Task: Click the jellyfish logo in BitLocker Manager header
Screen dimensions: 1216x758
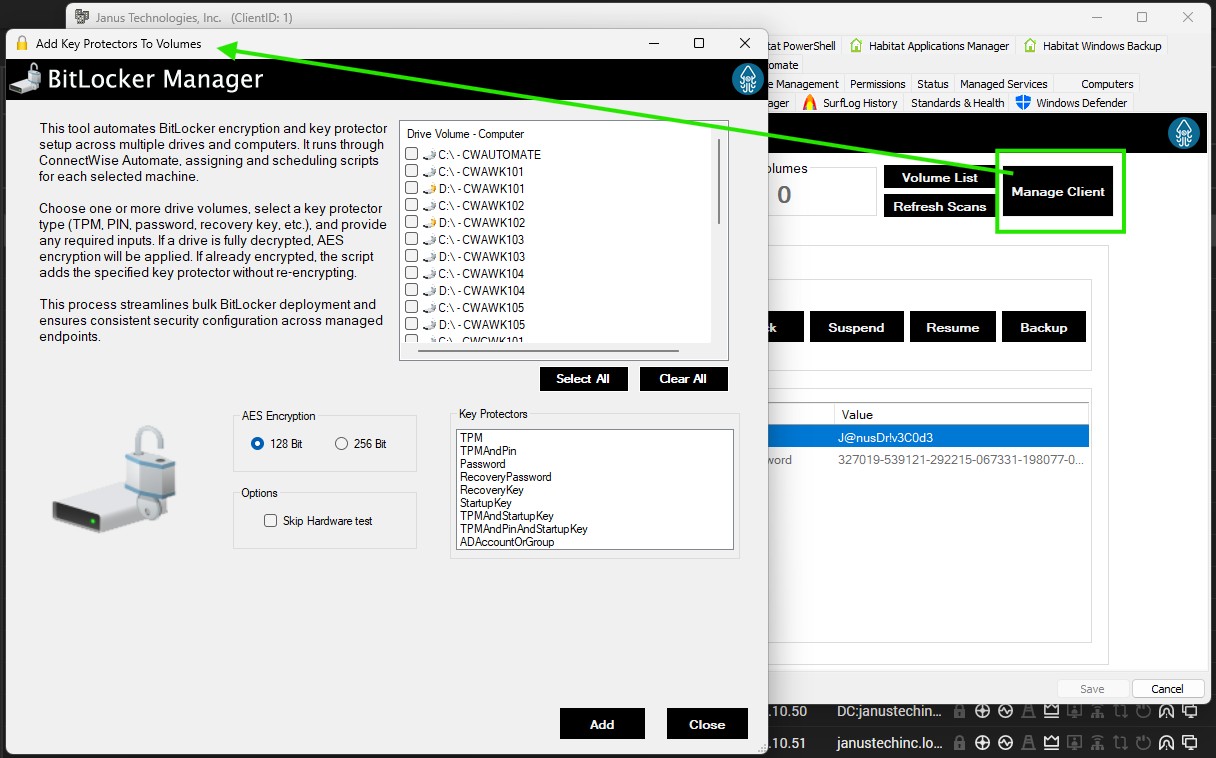Action: (747, 79)
